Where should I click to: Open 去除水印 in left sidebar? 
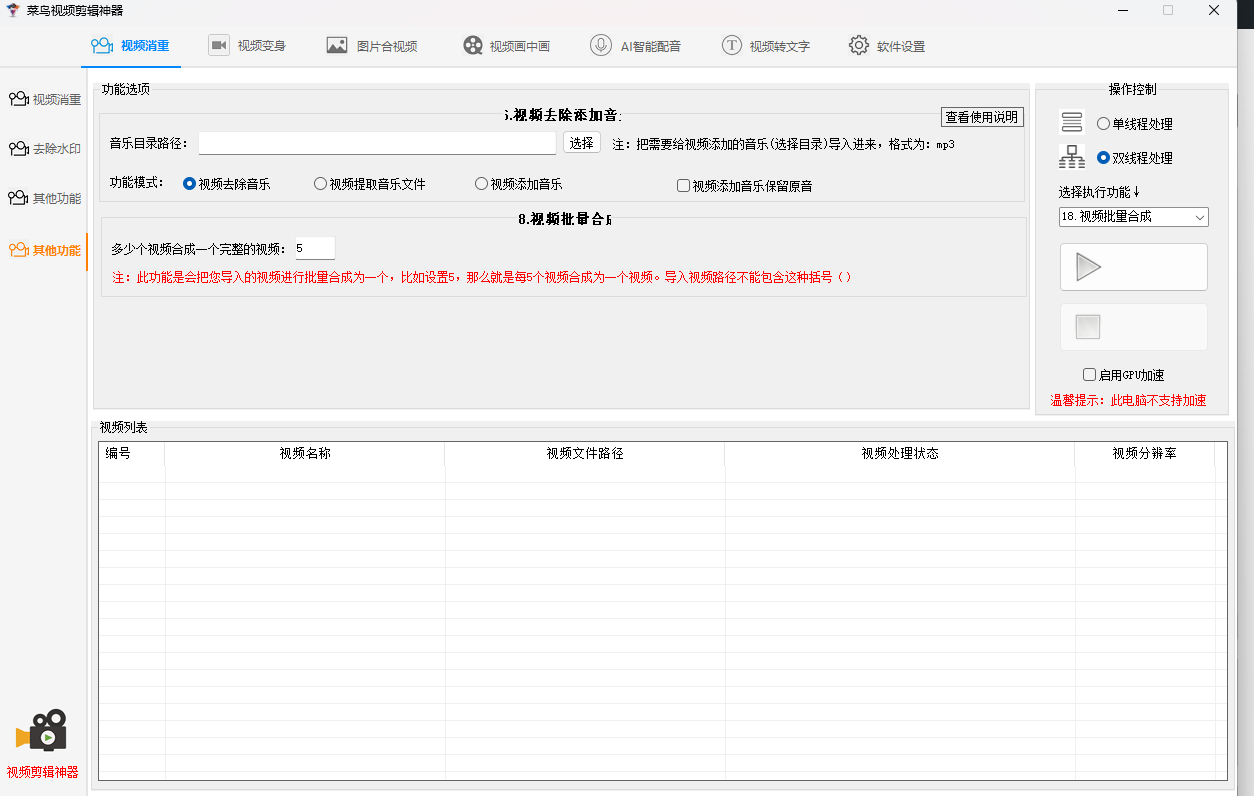[x=45, y=149]
